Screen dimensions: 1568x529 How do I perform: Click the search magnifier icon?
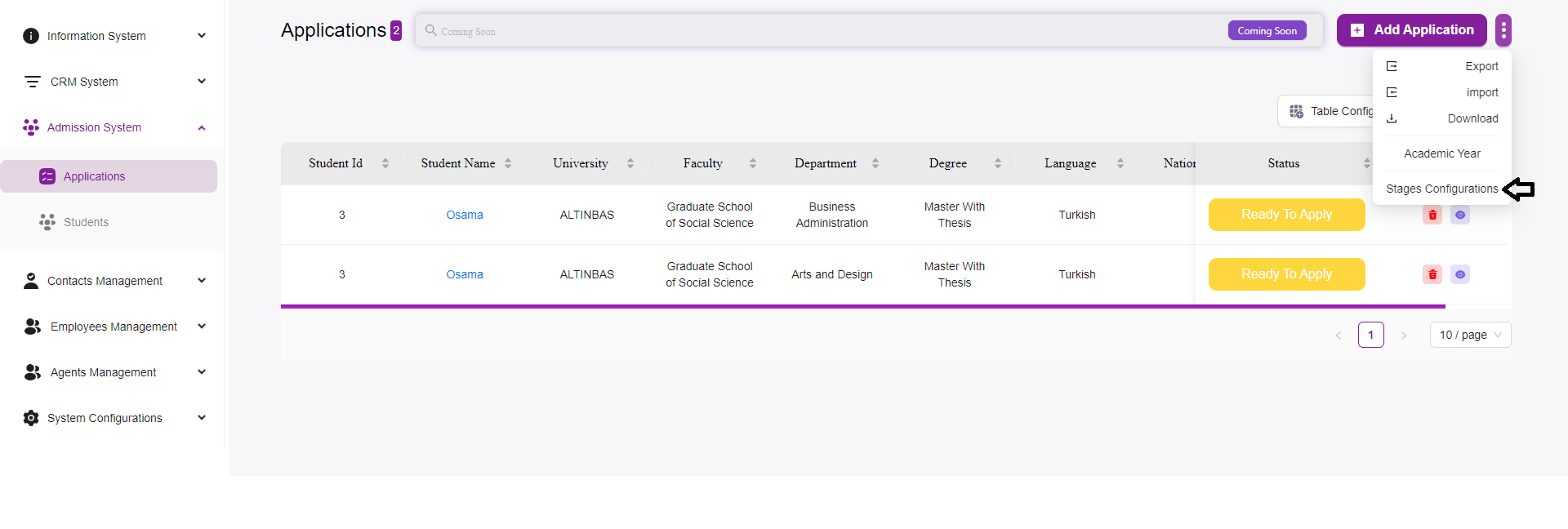pyautogui.click(x=430, y=30)
